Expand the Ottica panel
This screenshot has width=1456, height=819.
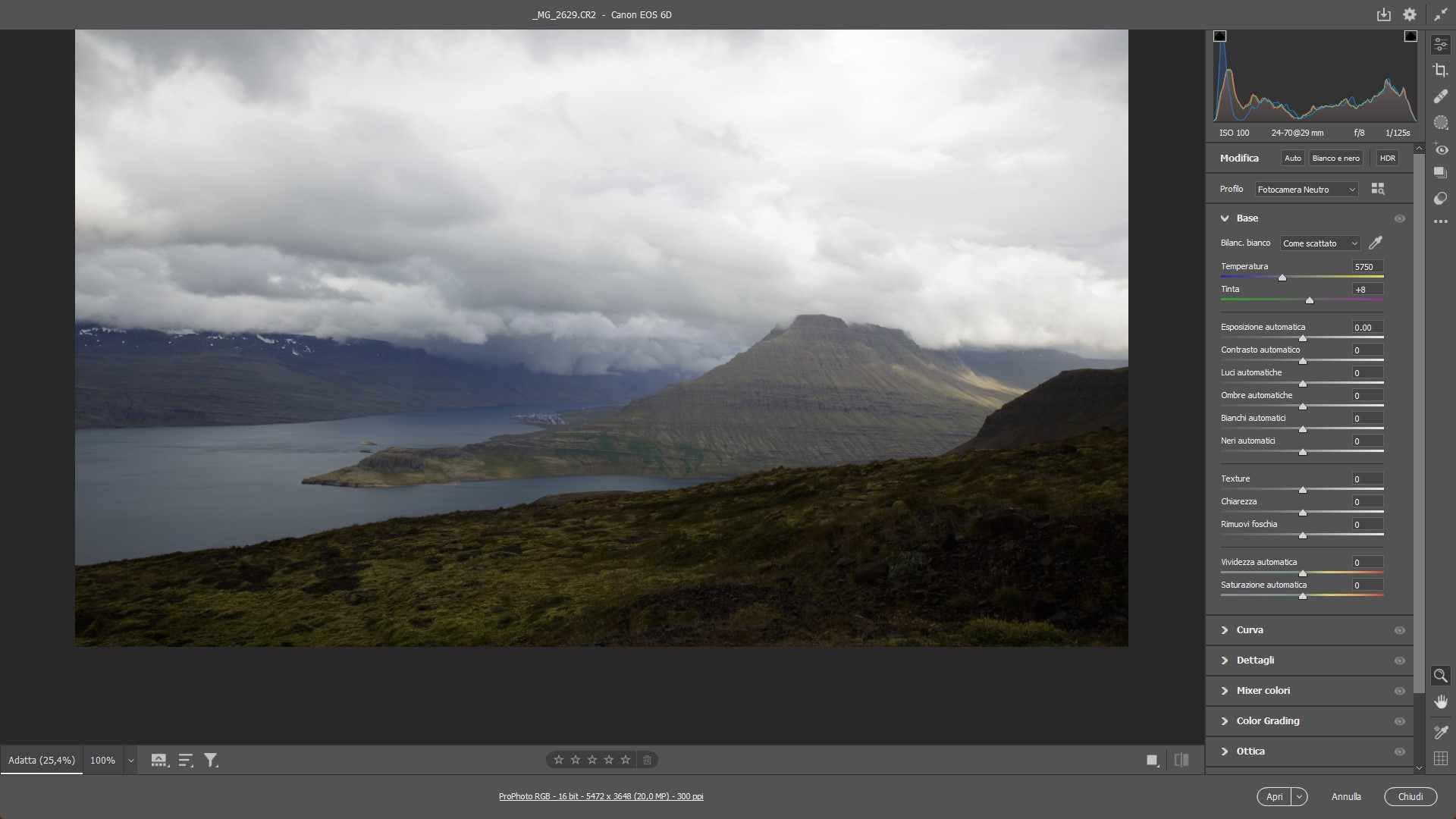(x=1225, y=752)
